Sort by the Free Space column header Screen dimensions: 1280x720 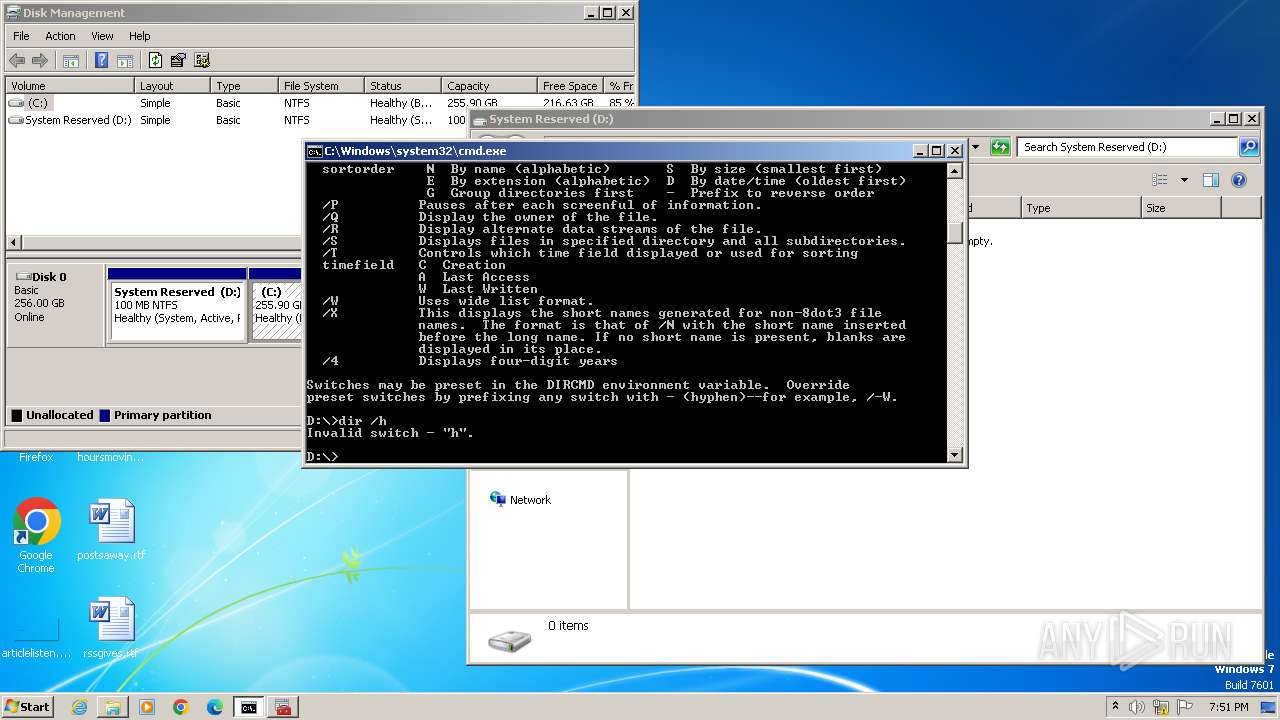(x=572, y=86)
